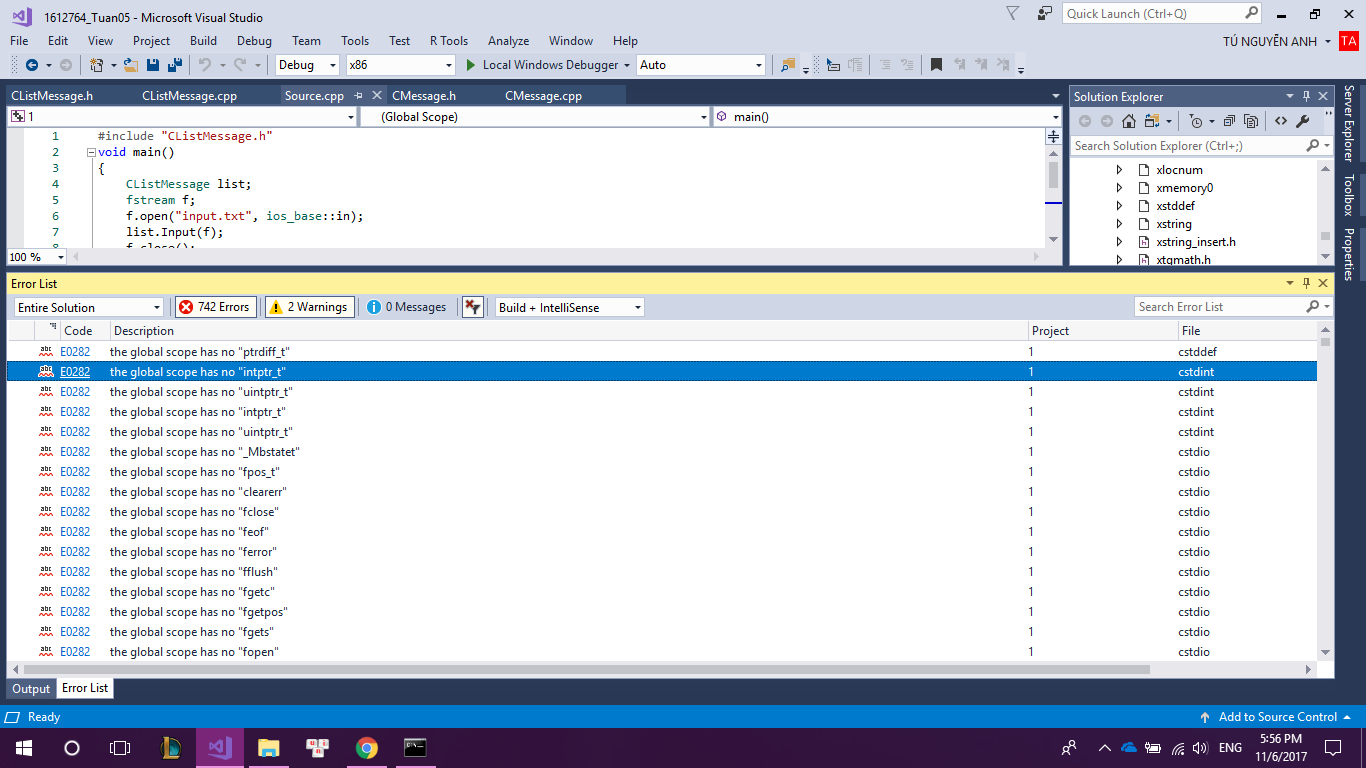The height and width of the screenshot is (768, 1366).
Task: Click the Save single-disk toolbar icon
Action: pos(153,65)
